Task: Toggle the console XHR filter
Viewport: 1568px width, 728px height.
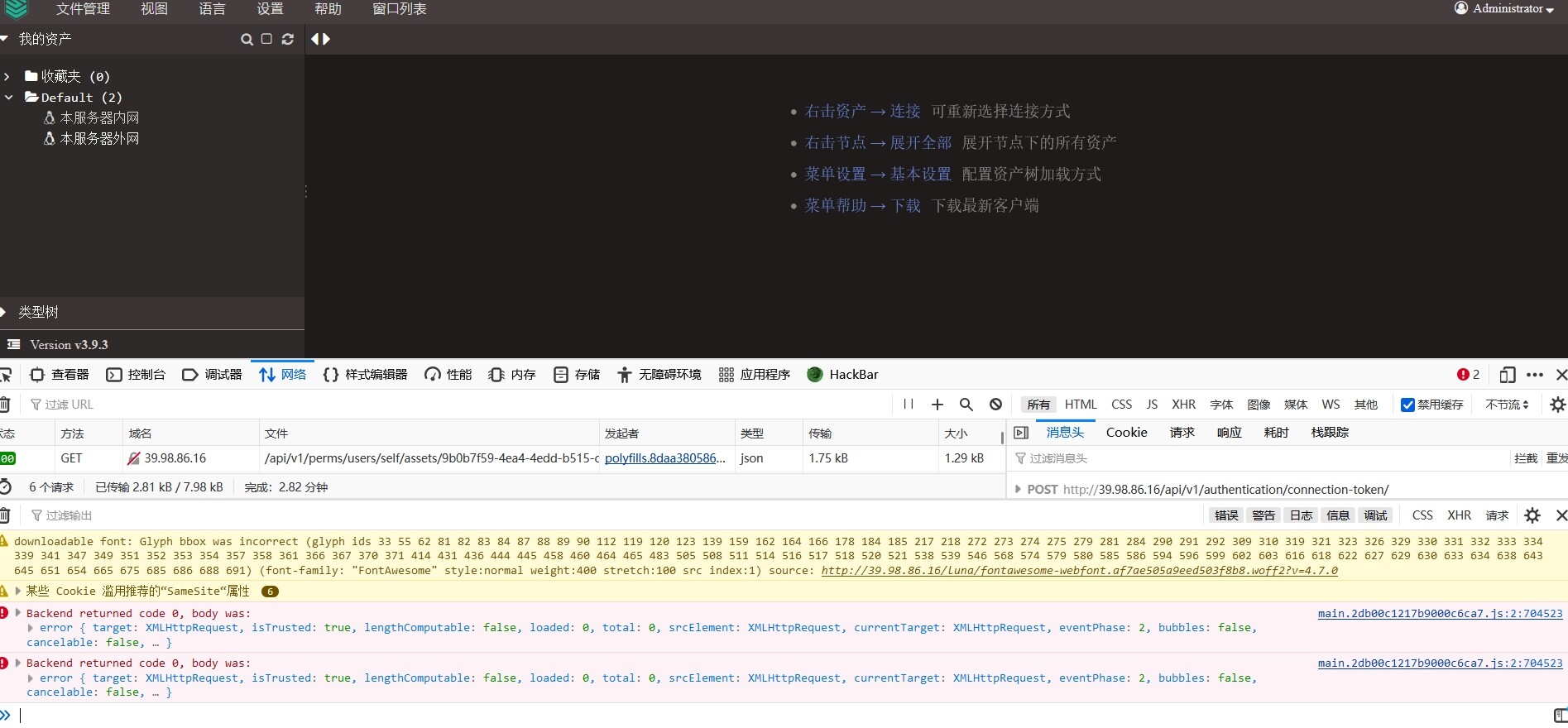Action: [x=1460, y=515]
